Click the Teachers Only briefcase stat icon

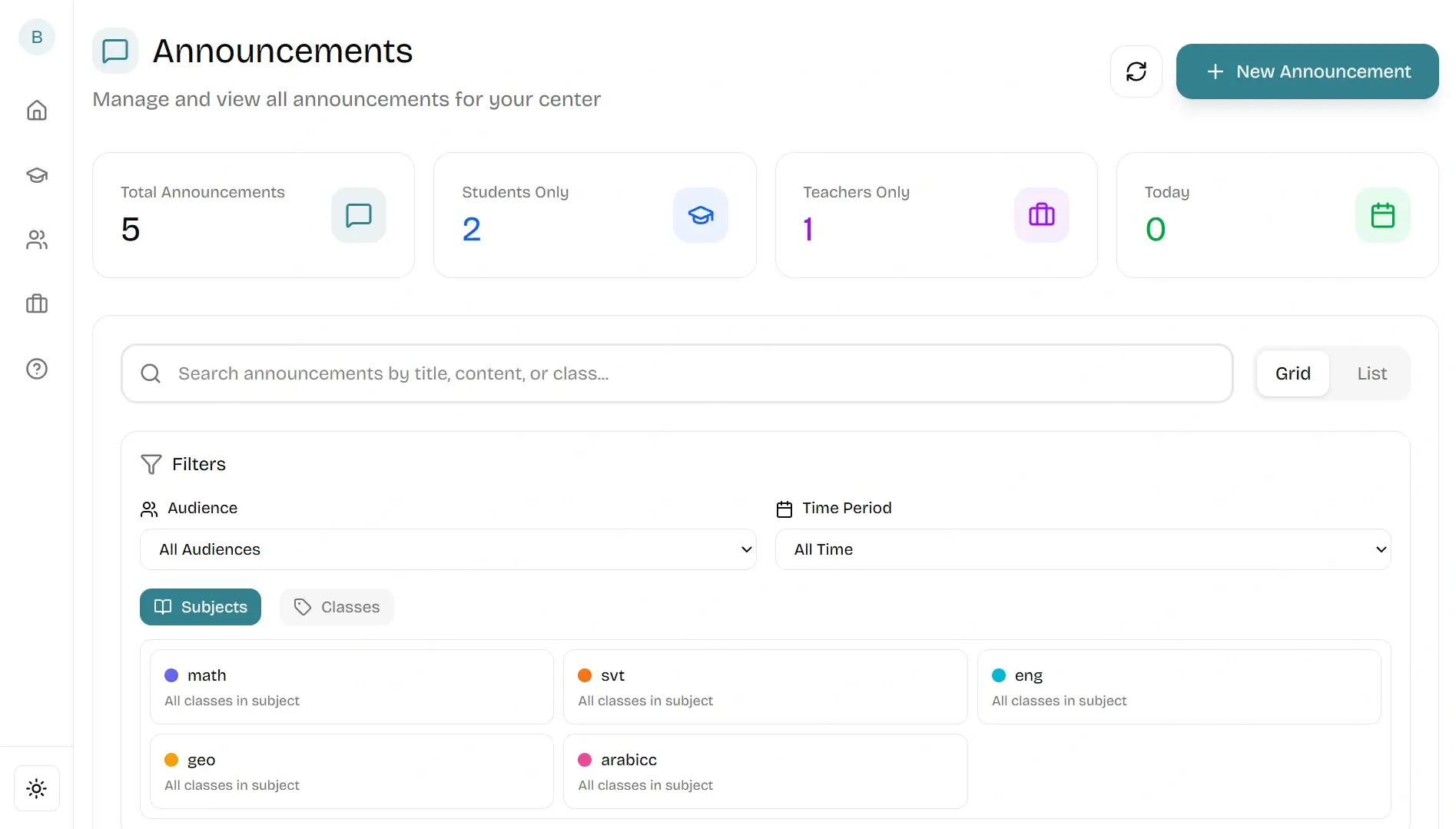point(1041,215)
